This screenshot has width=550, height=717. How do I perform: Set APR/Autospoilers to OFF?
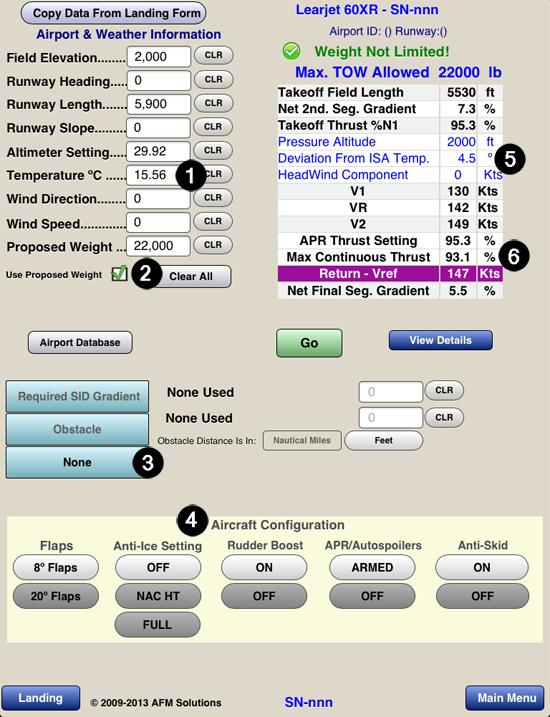coord(372,596)
